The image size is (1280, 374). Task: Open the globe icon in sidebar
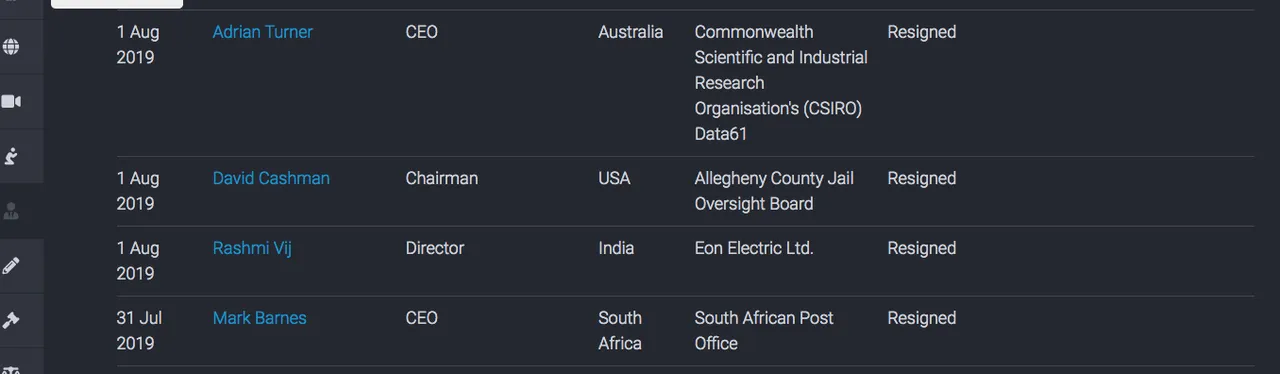click(x=11, y=47)
